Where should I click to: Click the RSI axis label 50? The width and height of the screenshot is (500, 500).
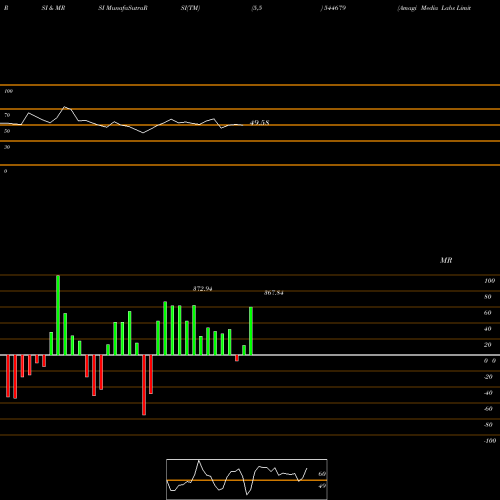(7, 131)
